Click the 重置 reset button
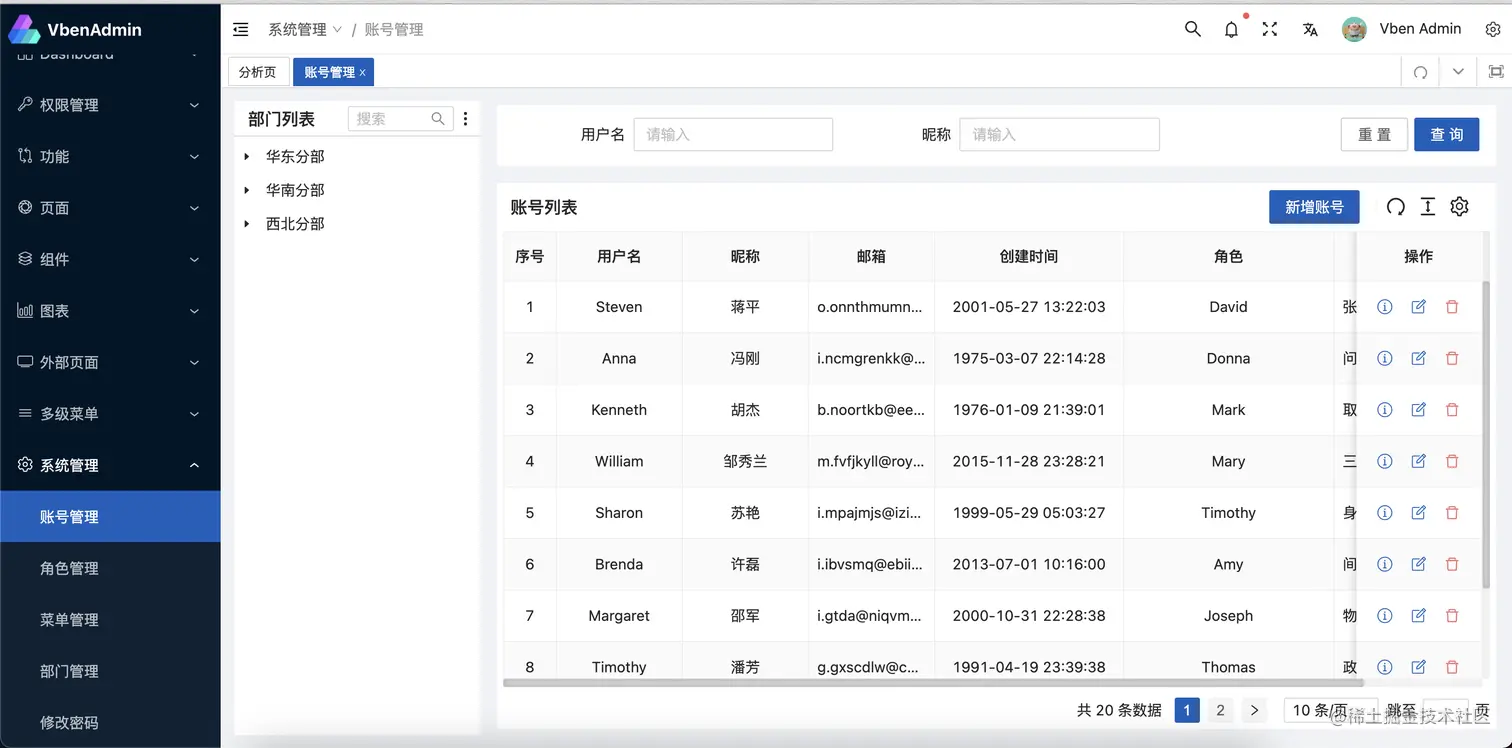The width and height of the screenshot is (1512, 748). 1374,134
